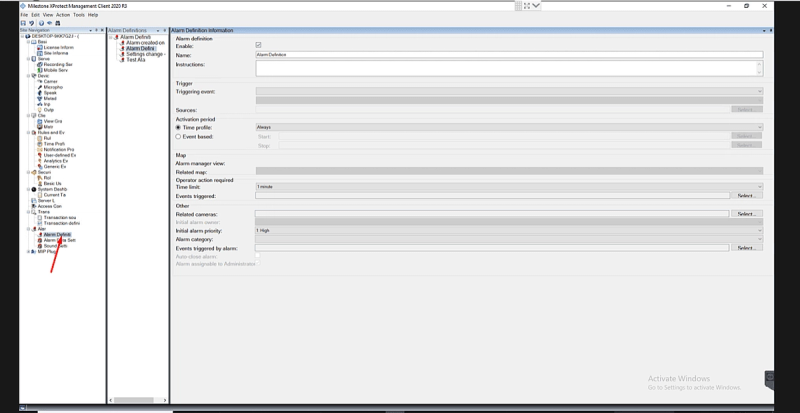Screen dimensions: 800x413
Task: Click the Undo toolbar icon
Action: pyautogui.click(x=32, y=23)
